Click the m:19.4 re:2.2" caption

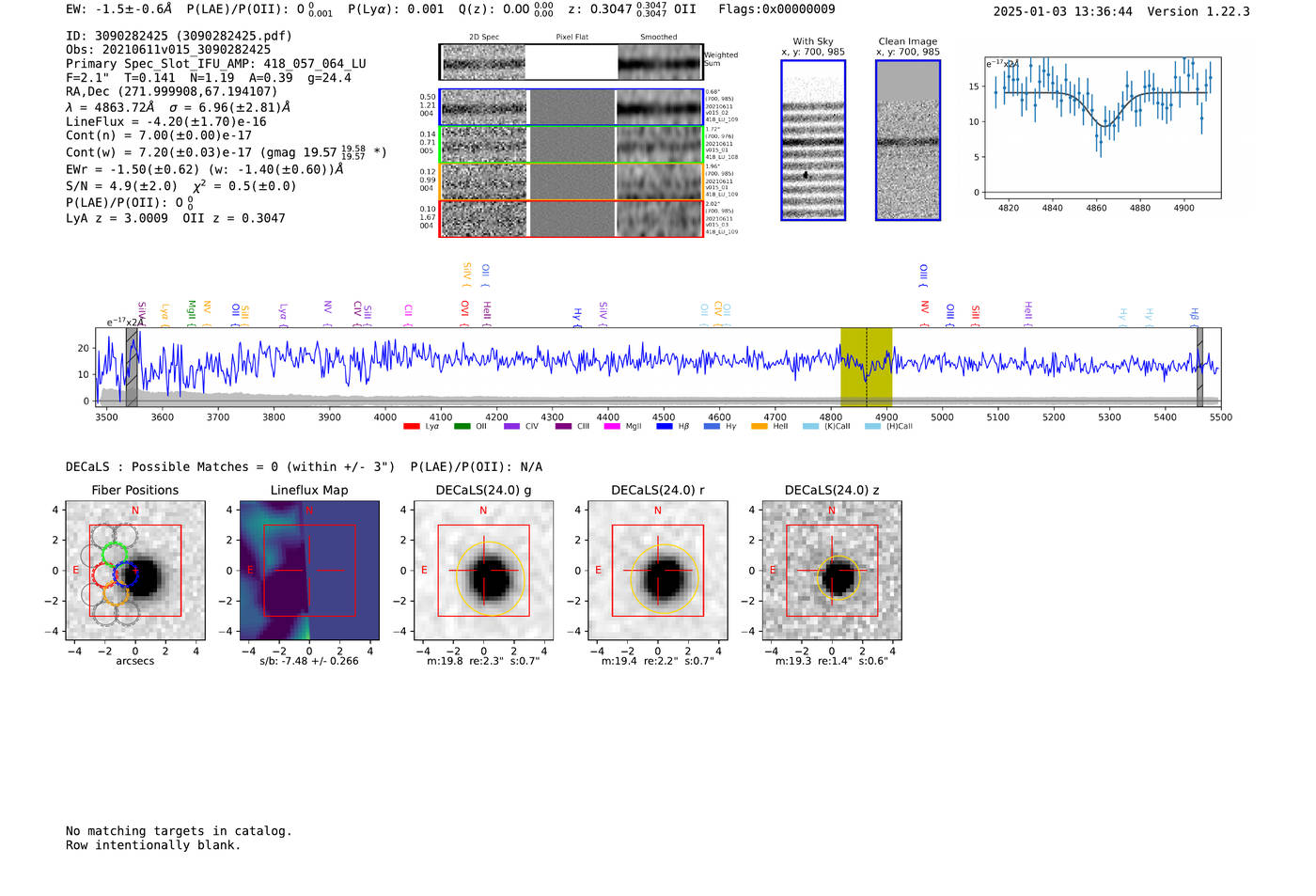658,661
